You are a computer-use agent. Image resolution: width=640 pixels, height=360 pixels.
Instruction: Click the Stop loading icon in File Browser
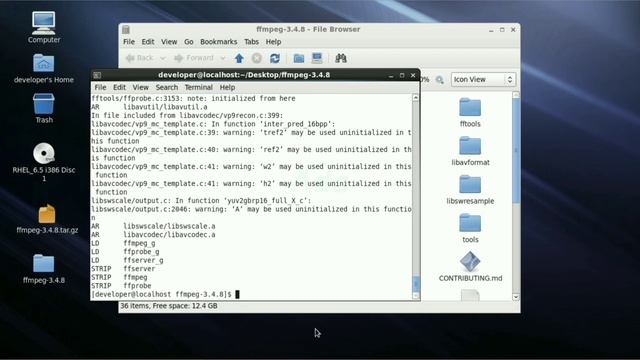[x=257, y=58]
